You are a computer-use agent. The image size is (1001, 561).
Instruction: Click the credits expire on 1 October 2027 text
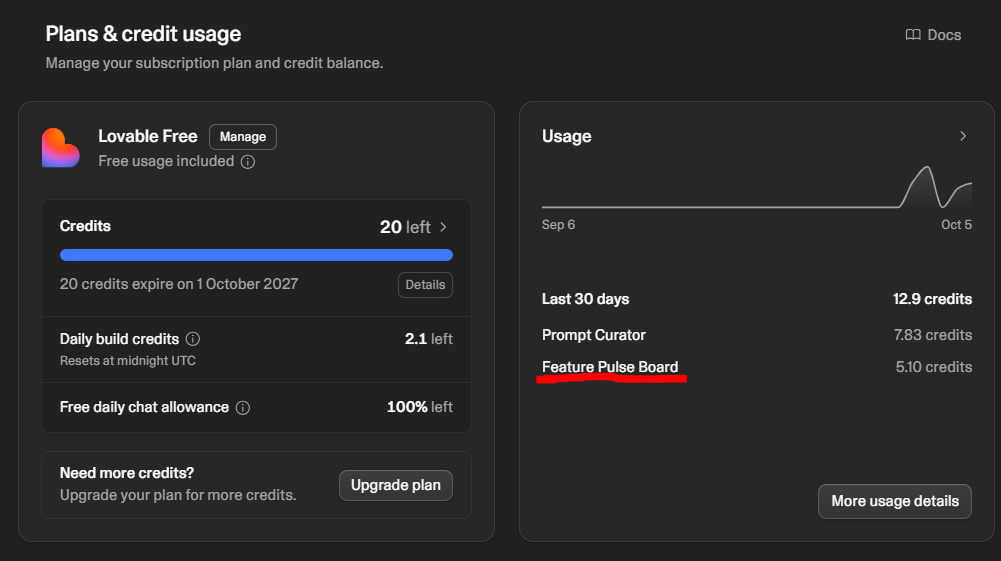point(179,284)
